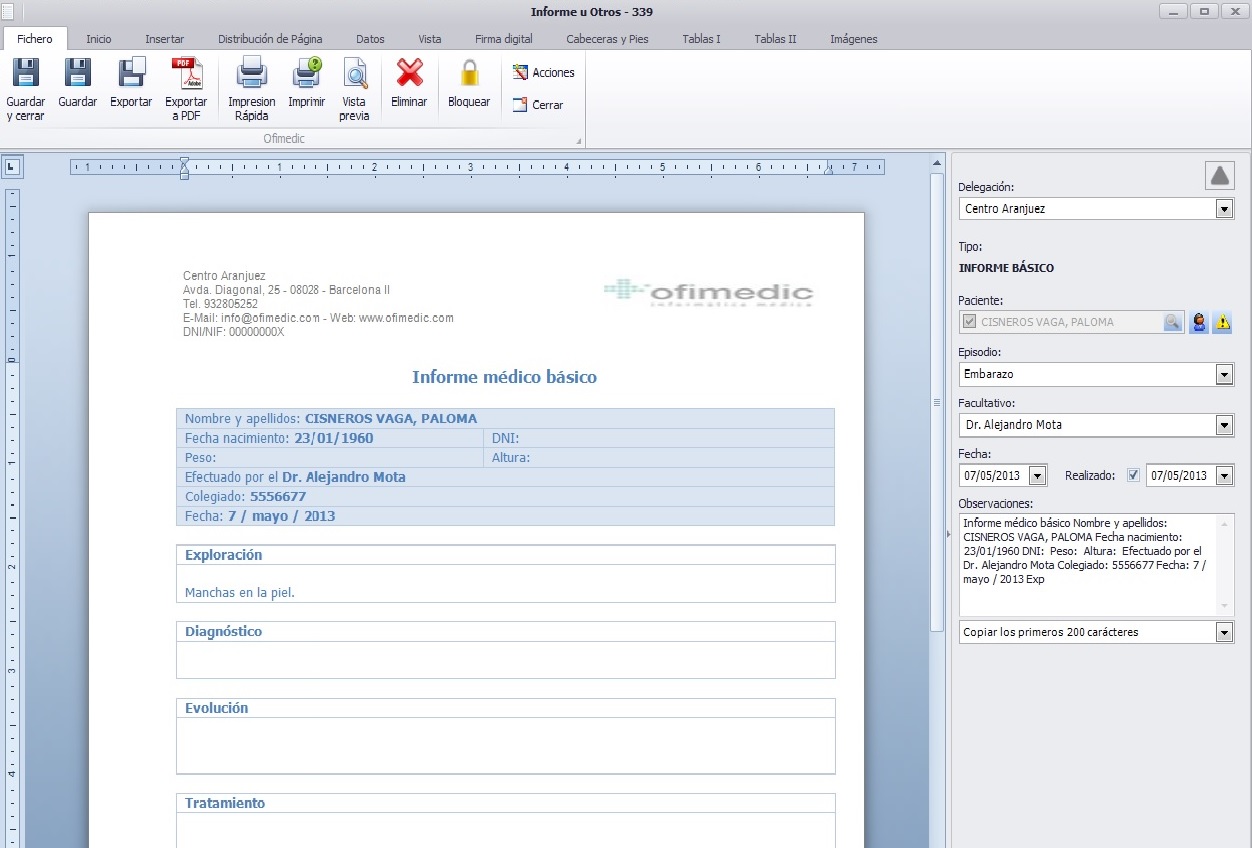The image size is (1252, 848).
Task: Open Vista previa print preview
Action: (x=355, y=75)
